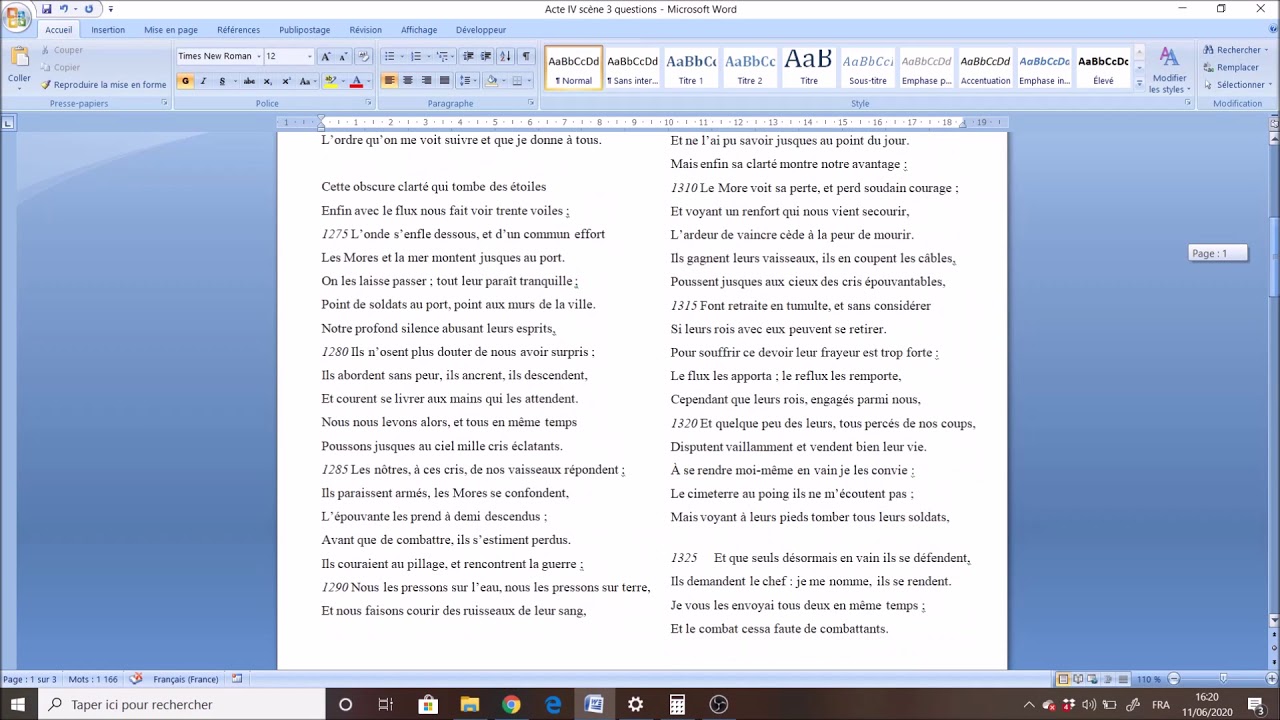1280x720 pixels.
Task: Open the Publipostage tab
Action: pos(305,30)
